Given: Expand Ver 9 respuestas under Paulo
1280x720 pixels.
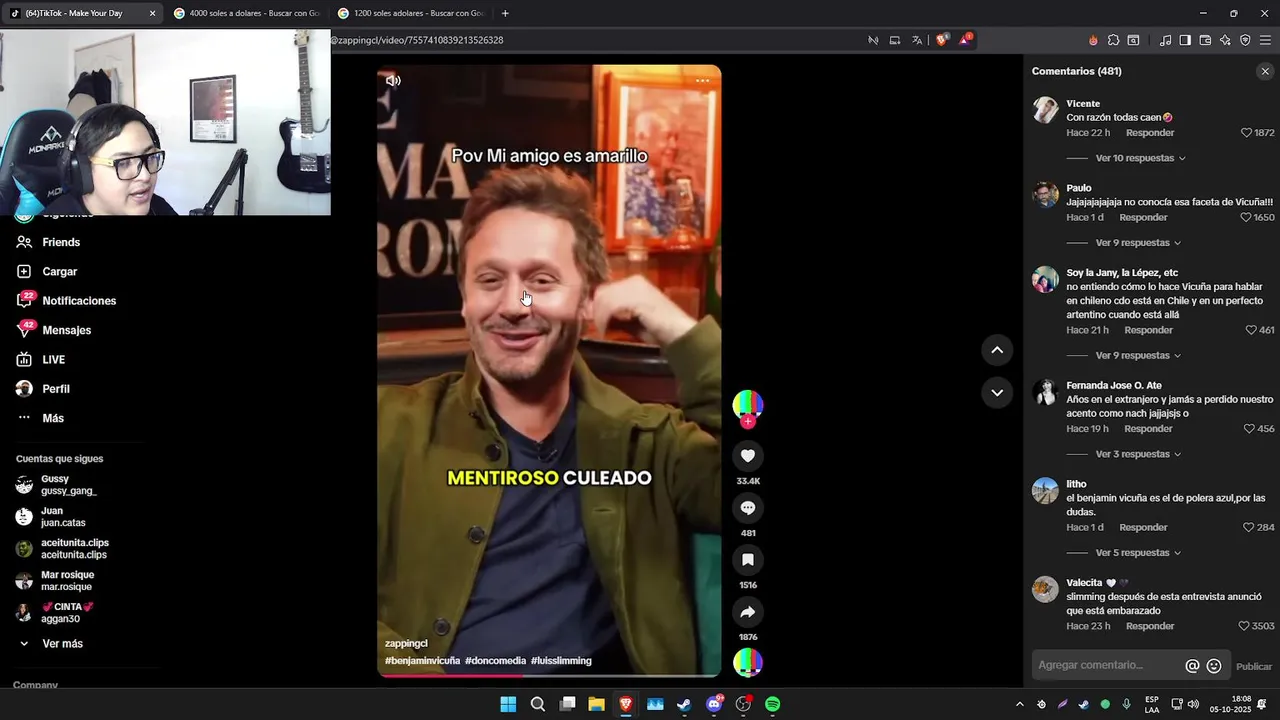Looking at the screenshot, I should point(1138,243).
